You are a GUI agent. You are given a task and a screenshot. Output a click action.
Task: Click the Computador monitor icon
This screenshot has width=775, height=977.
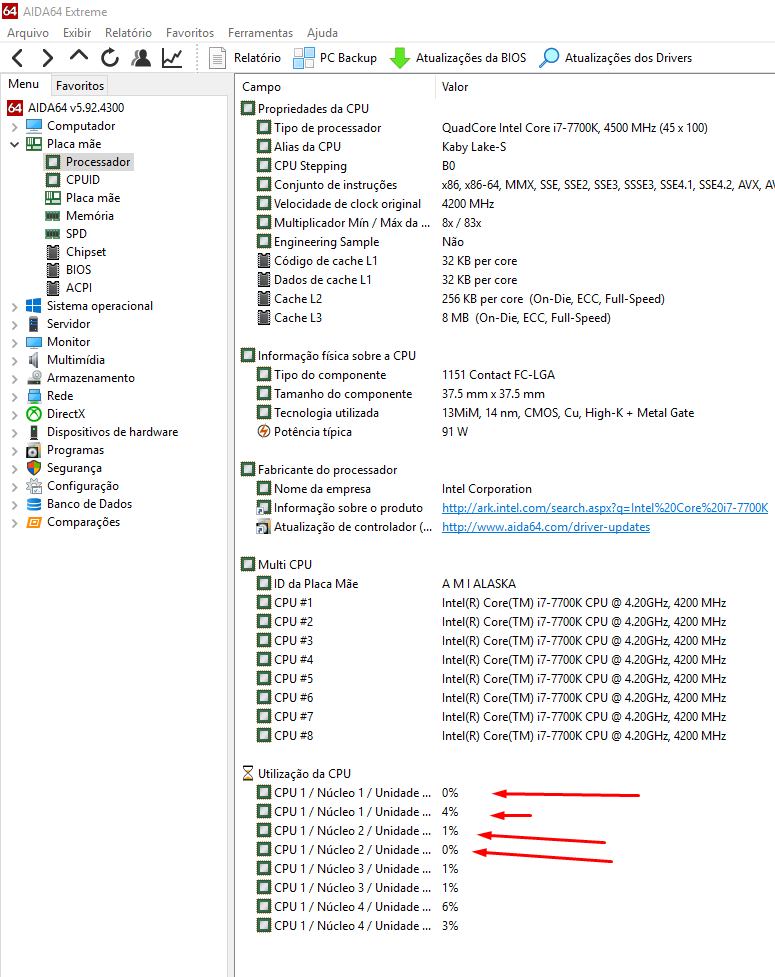coord(34,126)
